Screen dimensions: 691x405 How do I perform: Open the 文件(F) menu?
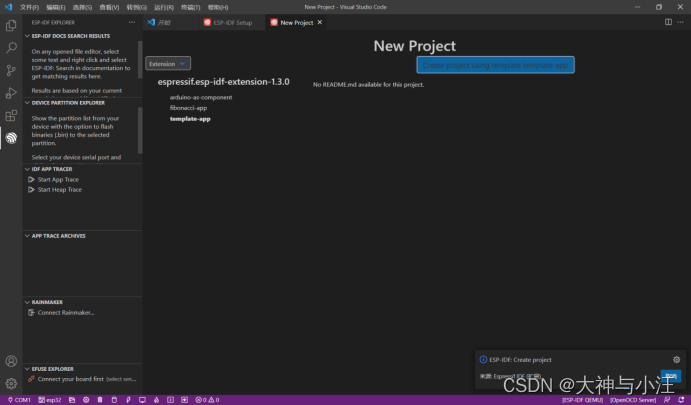pyautogui.click(x=29, y=7)
